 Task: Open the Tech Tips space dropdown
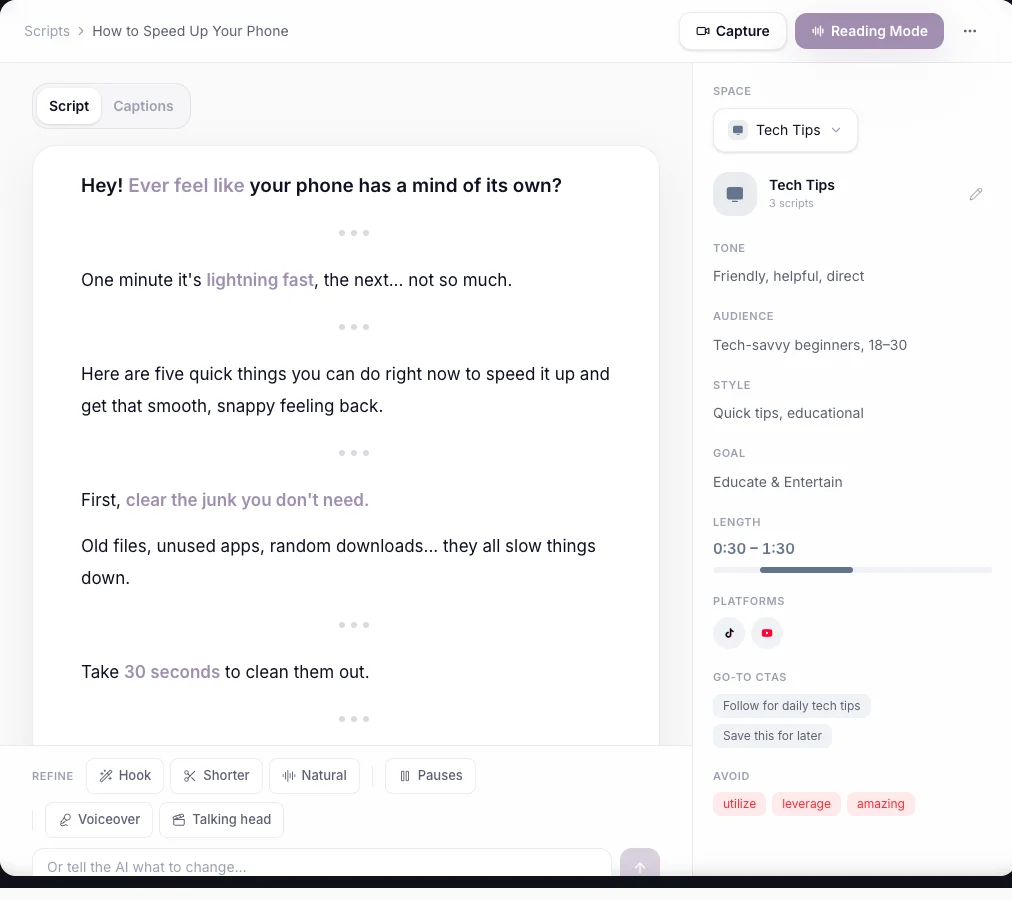[x=785, y=130]
